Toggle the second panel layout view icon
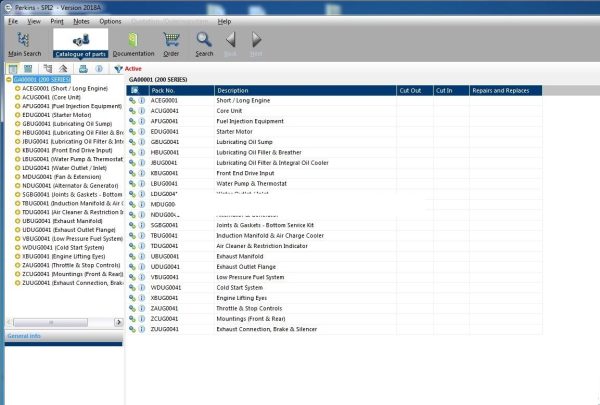The height and width of the screenshot is (405, 600). [28, 69]
